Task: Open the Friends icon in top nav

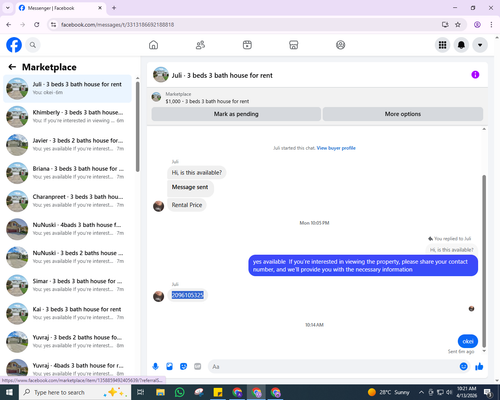Action: click(x=200, y=45)
